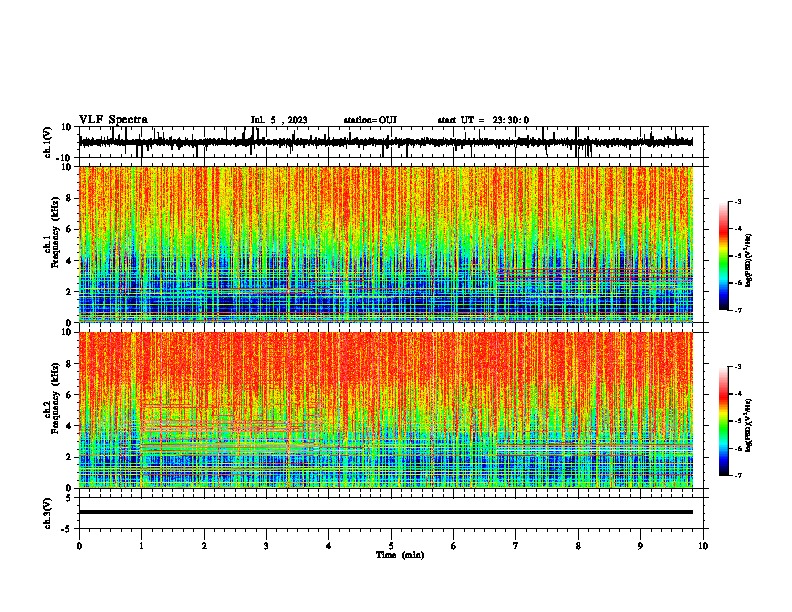
Task: Click time axis tick label "4"
Action: point(329,546)
